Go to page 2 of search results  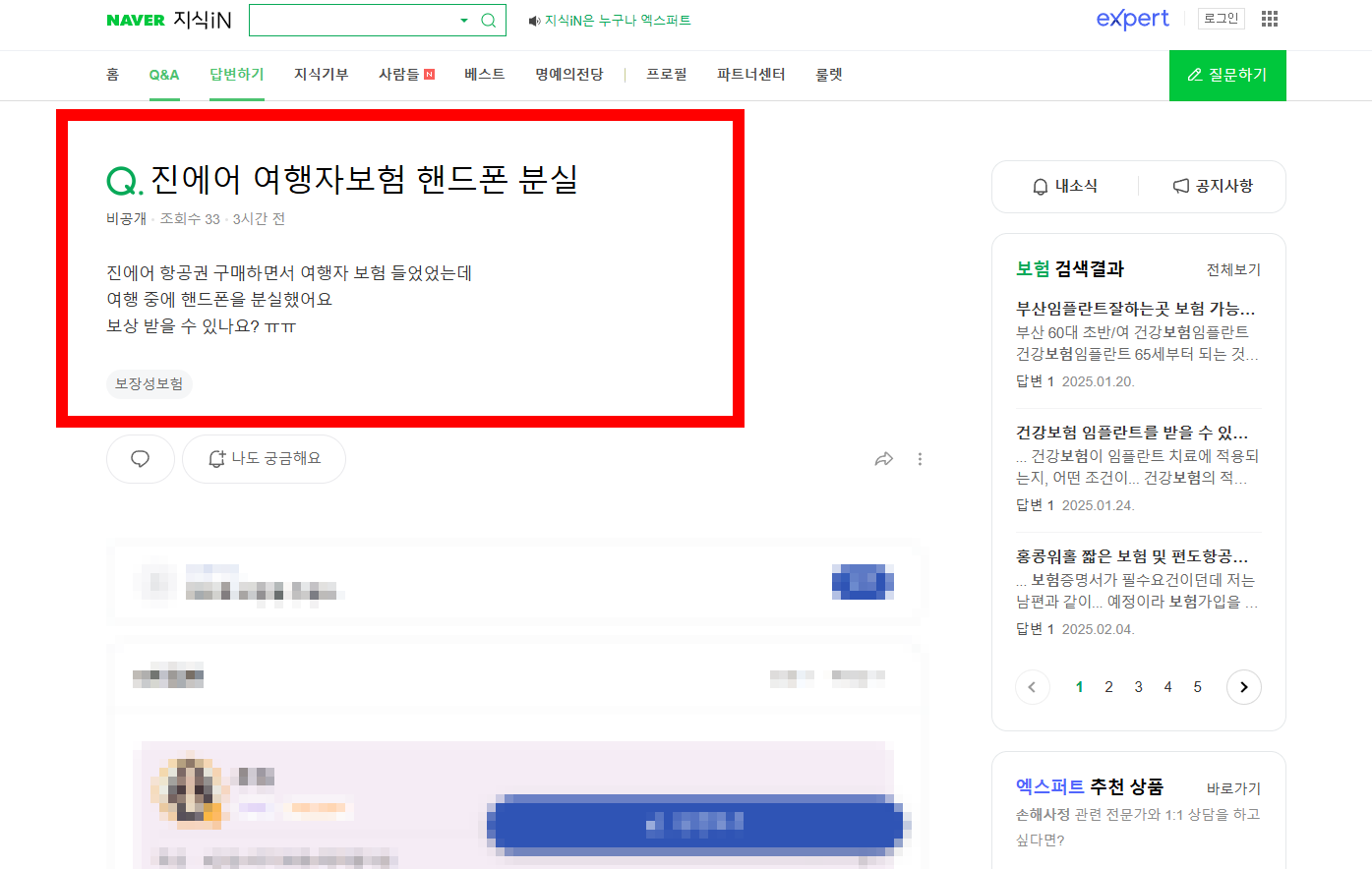tap(1108, 687)
